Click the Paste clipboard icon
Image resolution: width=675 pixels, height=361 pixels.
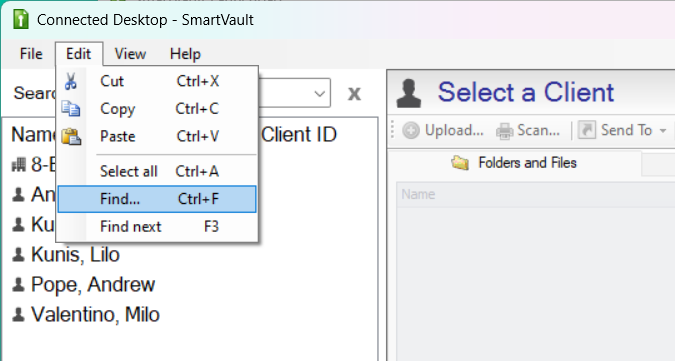[x=71, y=136]
